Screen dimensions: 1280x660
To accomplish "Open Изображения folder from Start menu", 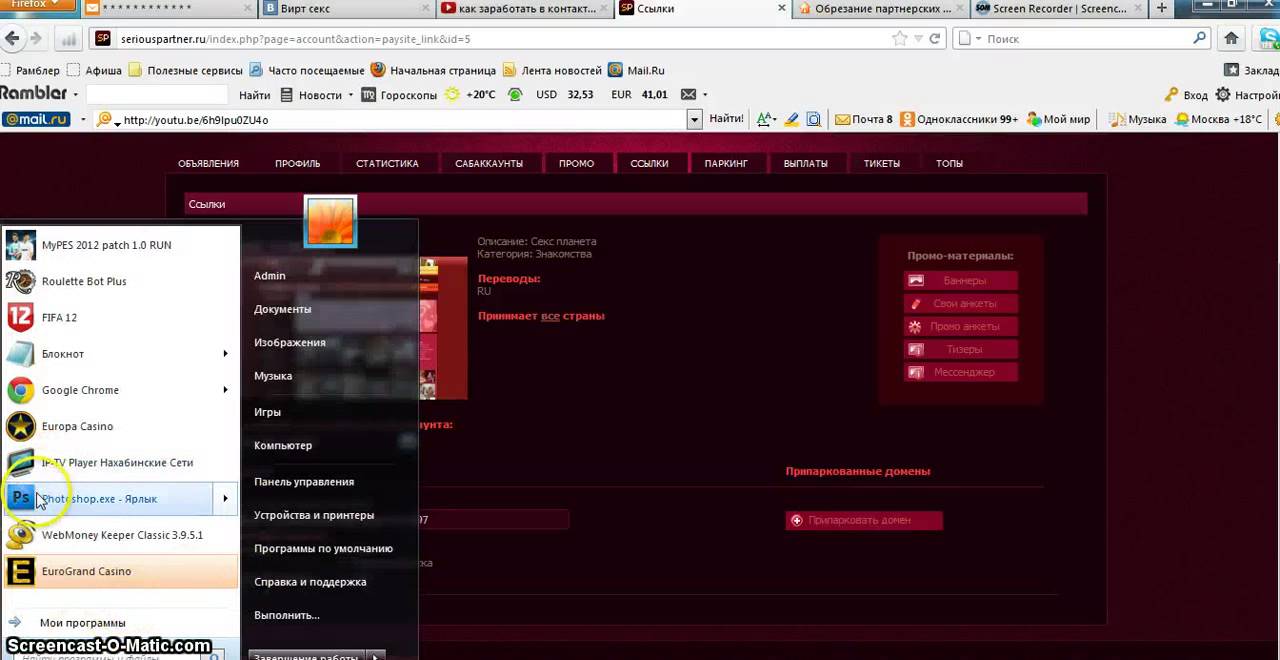I will click(x=290, y=342).
